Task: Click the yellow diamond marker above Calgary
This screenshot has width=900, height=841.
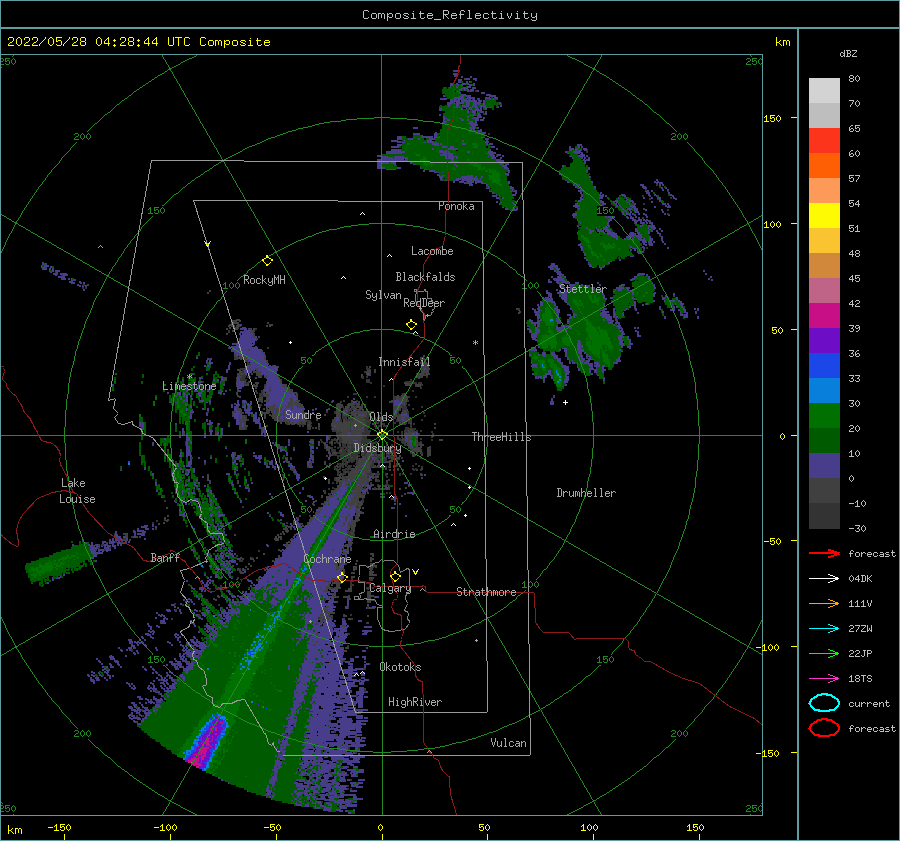Action: (x=395, y=576)
